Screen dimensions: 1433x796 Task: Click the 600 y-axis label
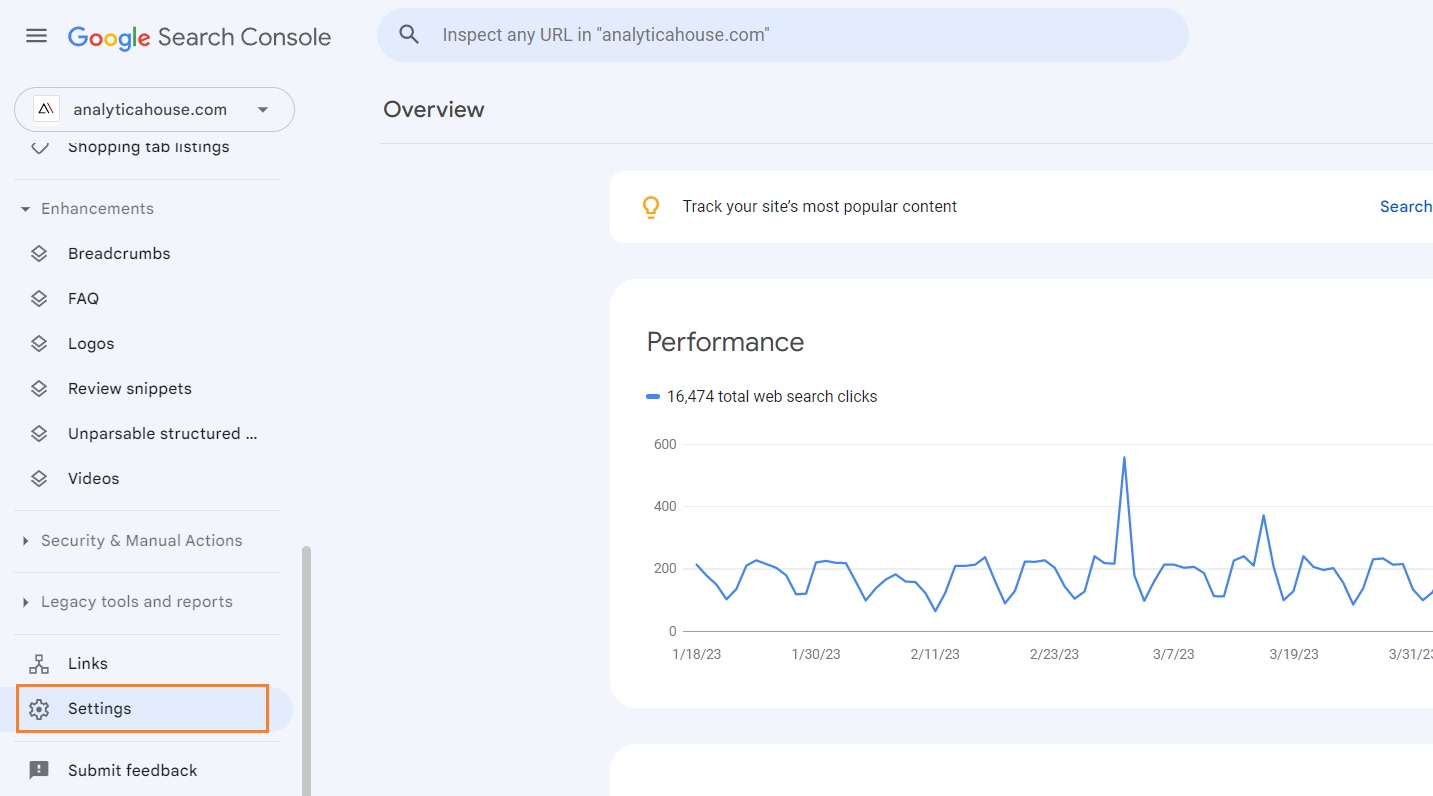[665, 444]
